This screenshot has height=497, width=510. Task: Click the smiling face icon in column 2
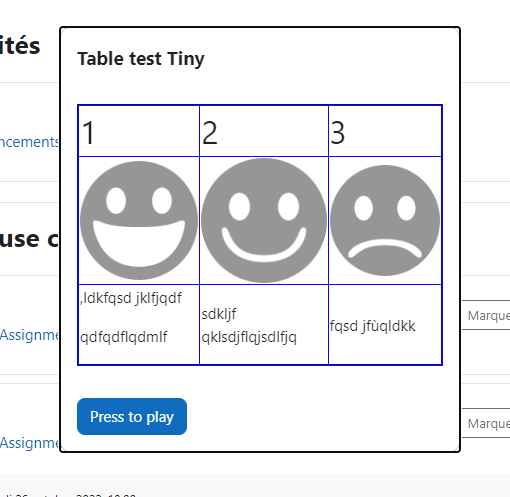click(x=264, y=220)
